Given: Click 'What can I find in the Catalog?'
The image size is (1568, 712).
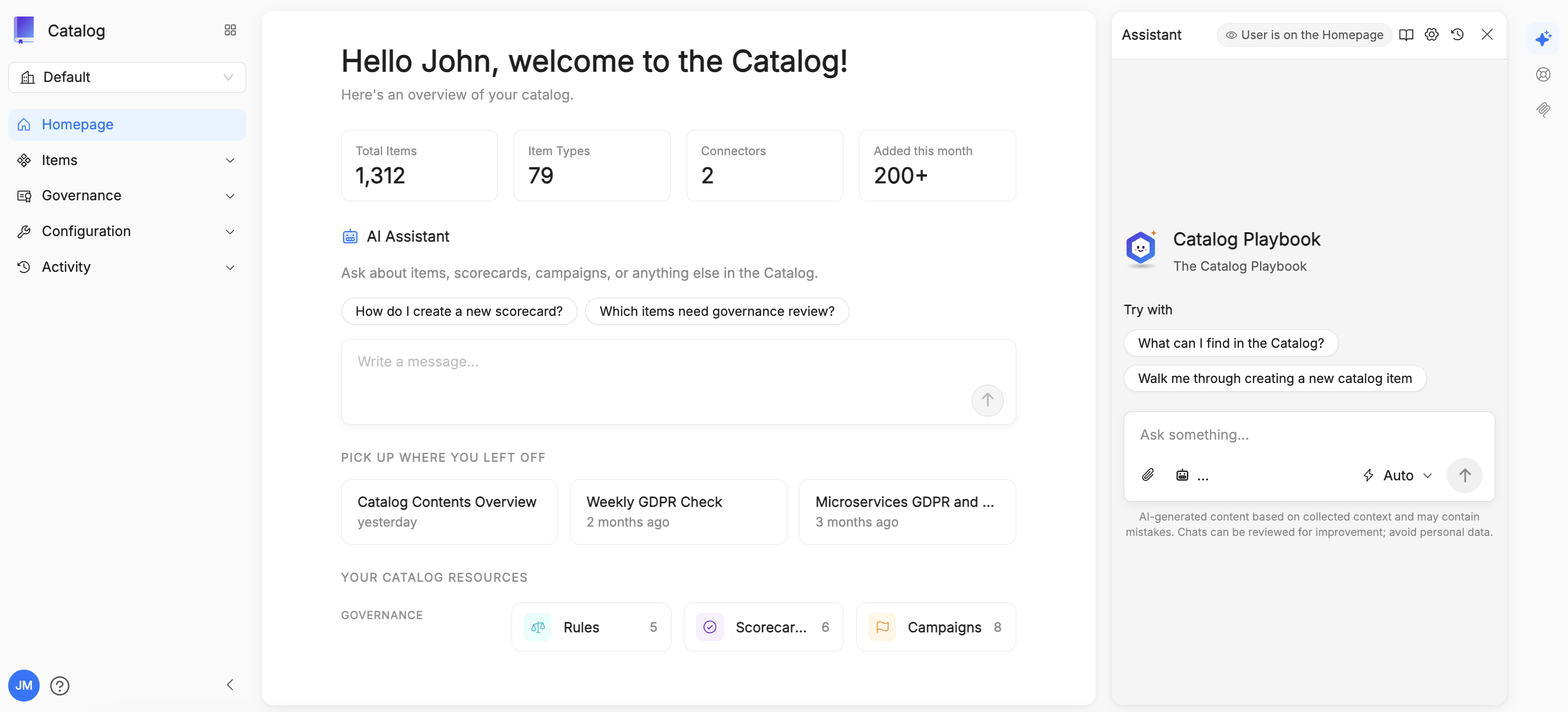Looking at the screenshot, I should point(1231,343).
